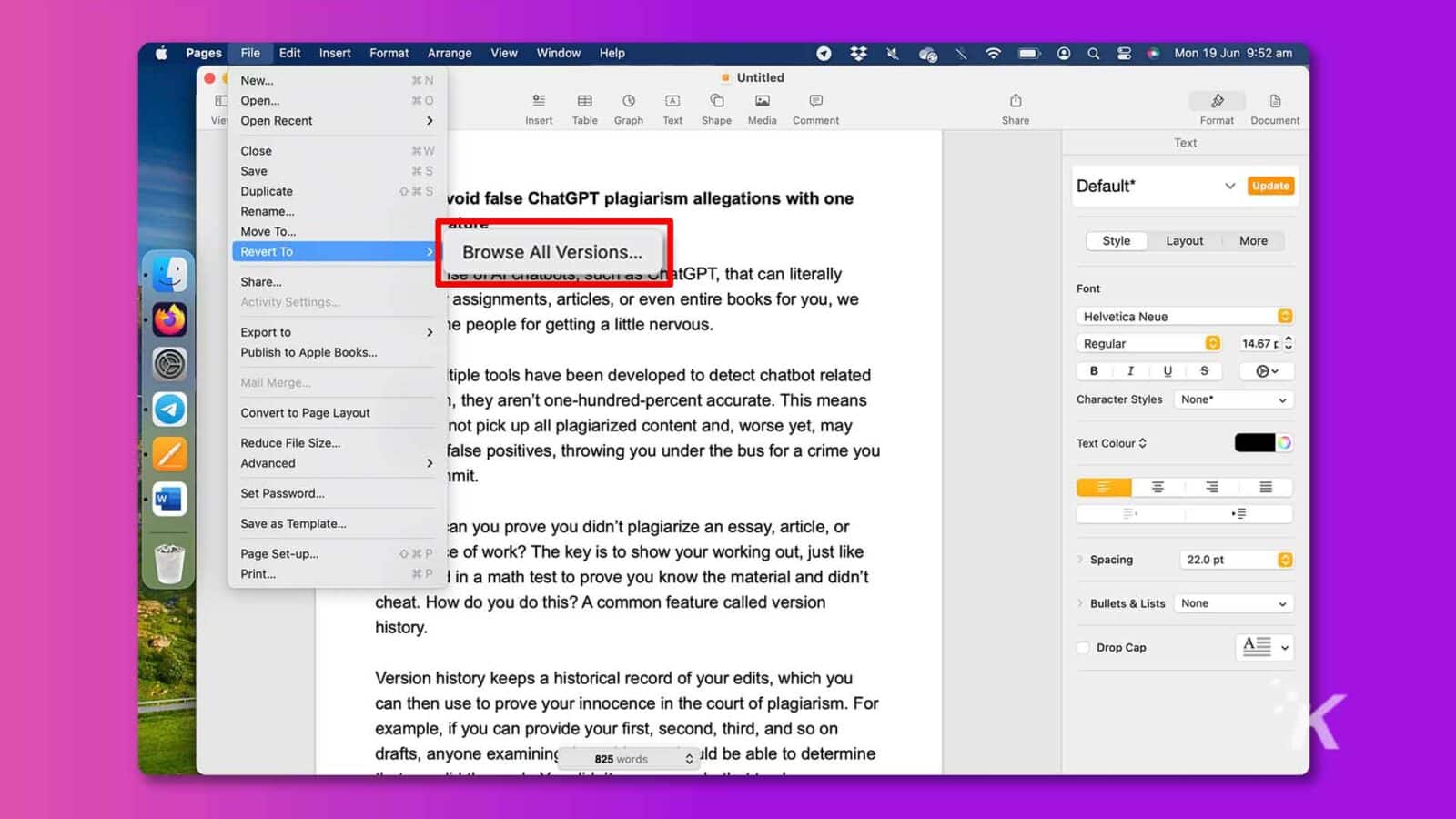Open the Helvetica Neue font dropdown

point(1185,317)
